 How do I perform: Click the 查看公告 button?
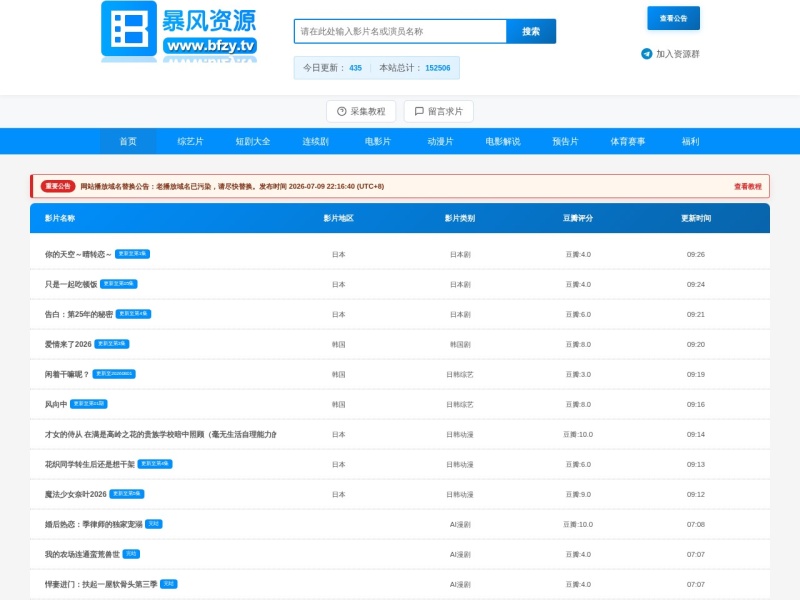point(673,18)
